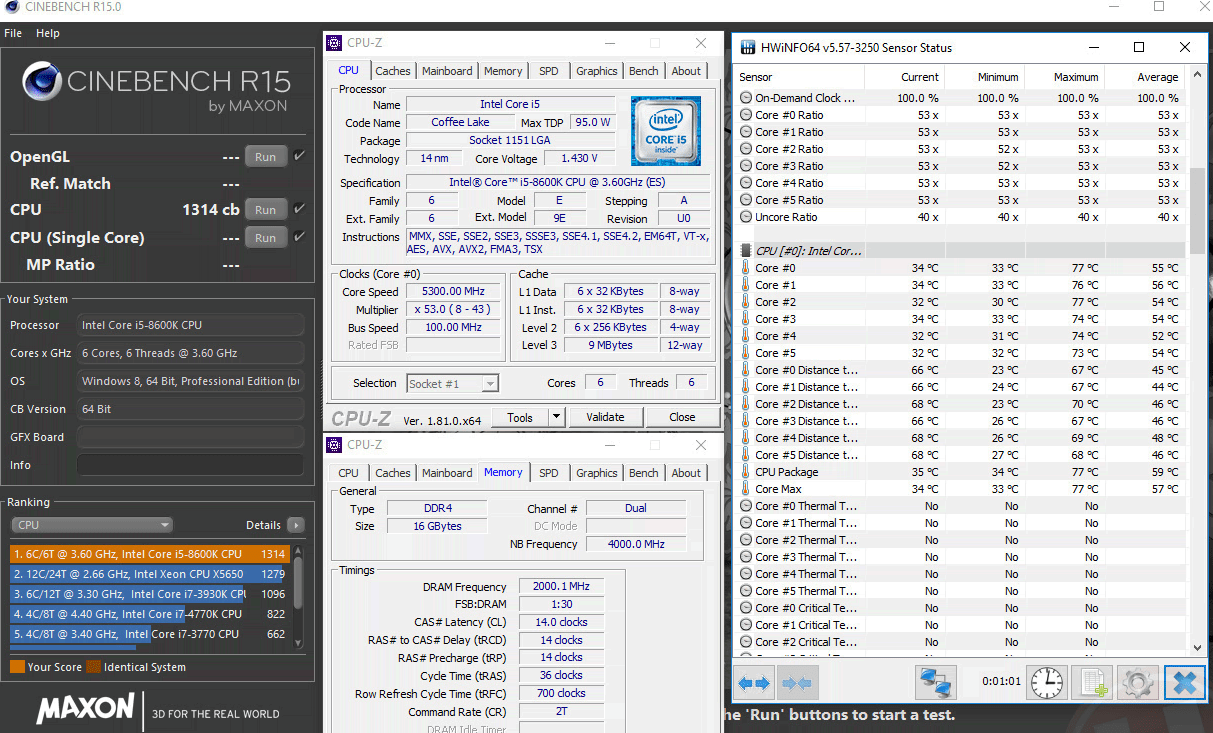Click CPU-Z Validate button
Viewport: 1213px width, 733px height.
(605, 417)
